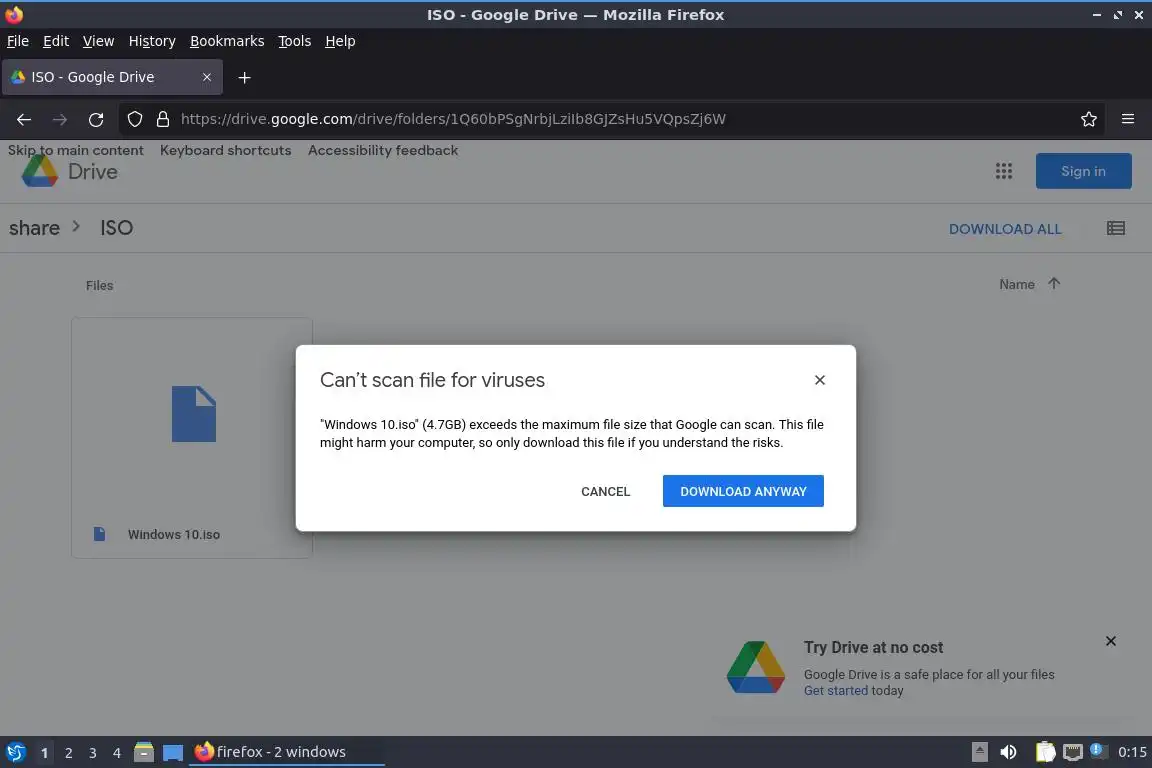Navigate to the share breadcrumb folder
Viewport: 1152px width, 768px height.
tap(34, 228)
